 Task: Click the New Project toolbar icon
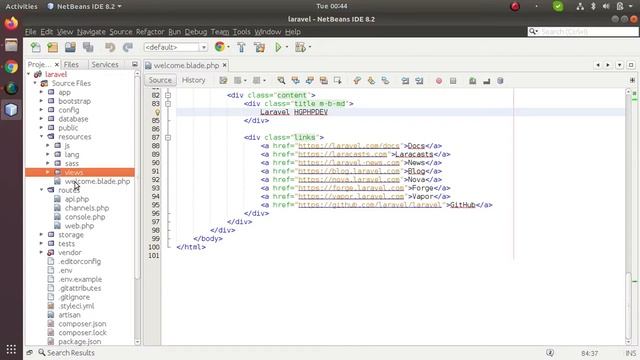tap(53, 47)
